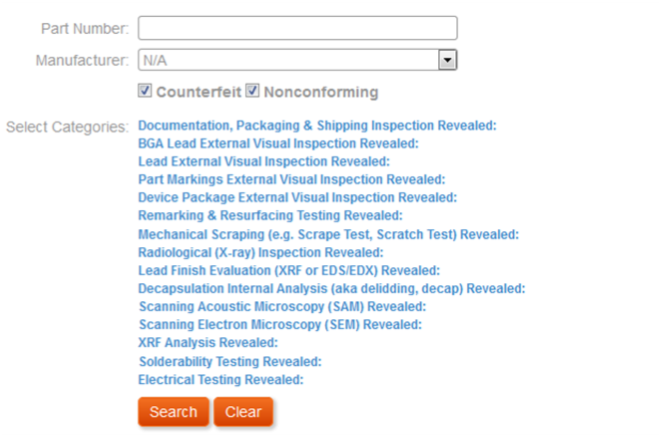Toggle the Nonconforming checkbox
Viewport: 661px width, 436px height.
pyautogui.click(x=253, y=92)
